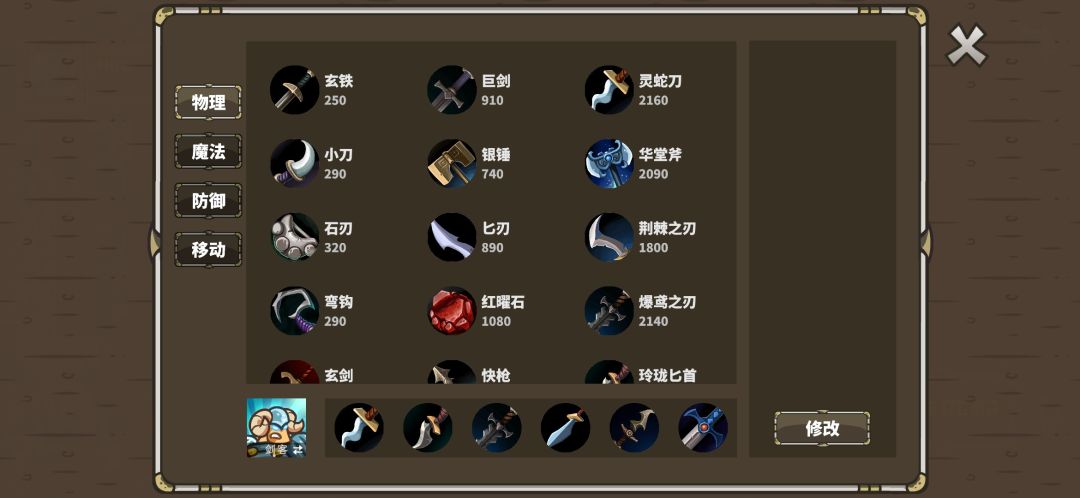This screenshot has height=498, width=1080.
Task: Open the 魔法 category tab
Action: [x=208, y=152]
